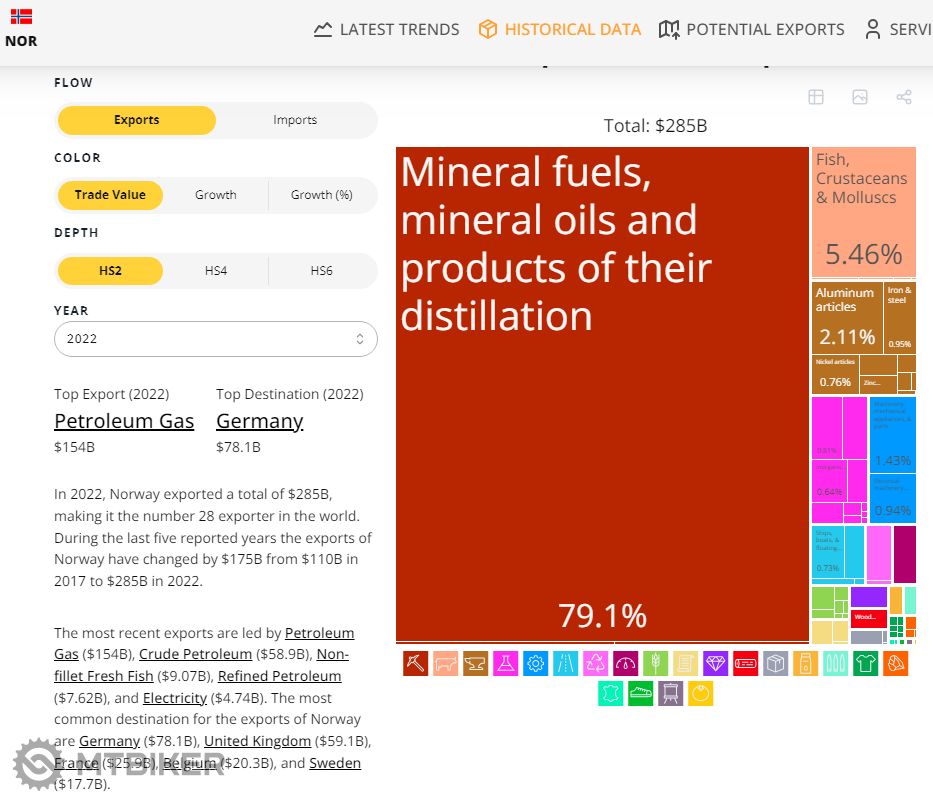Click the Germany top destination link
Image resolution: width=933 pixels, height=801 pixels.
coord(259,421)
